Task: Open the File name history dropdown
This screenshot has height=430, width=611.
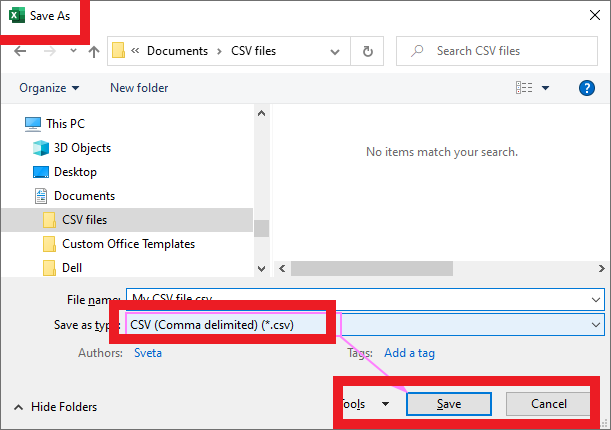Action: pos(597,300)
